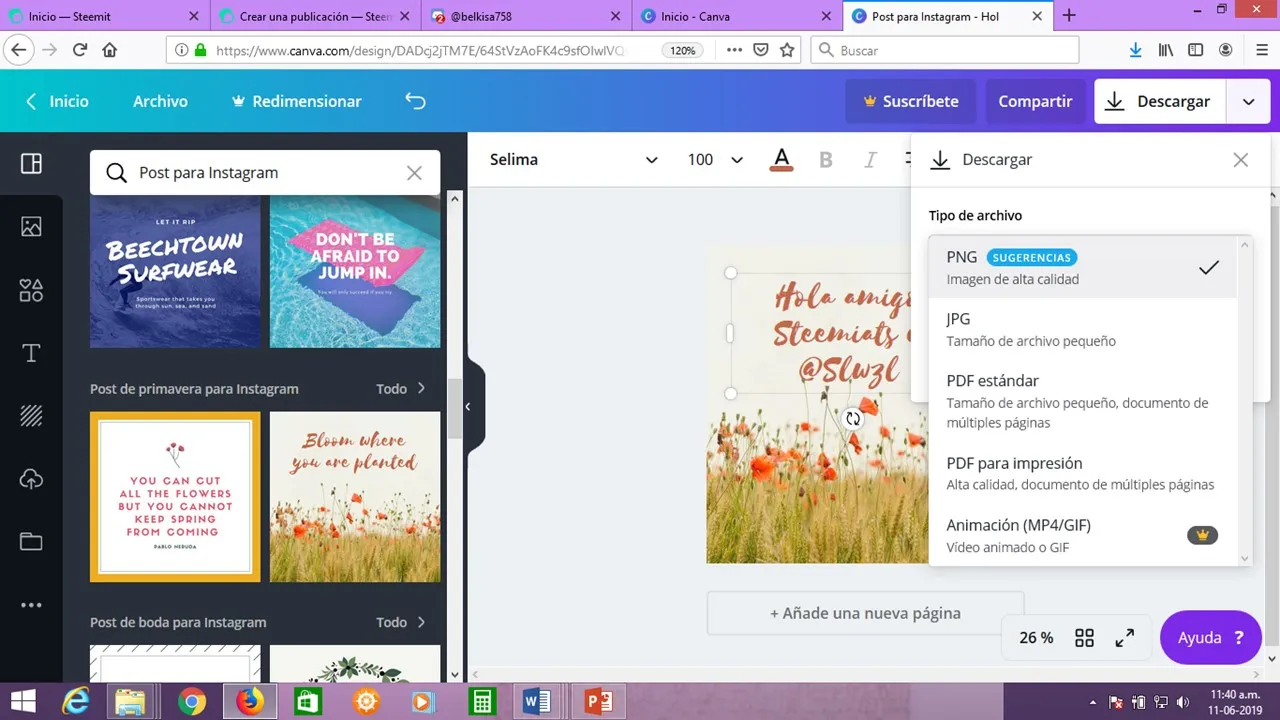Open the Photos panel in sidebar
The image size is (1280, 720).
pos(31,227)
